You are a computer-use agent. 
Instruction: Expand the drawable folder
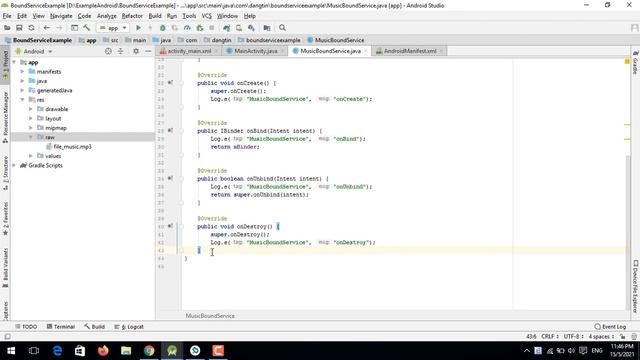tap(31, 109)
